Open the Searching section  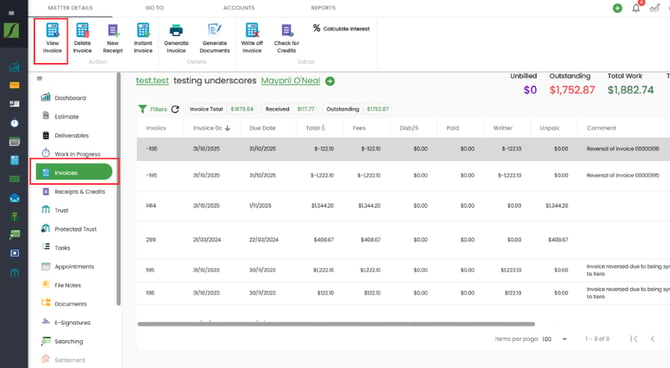pyautogui.click(x=62, y=341)
